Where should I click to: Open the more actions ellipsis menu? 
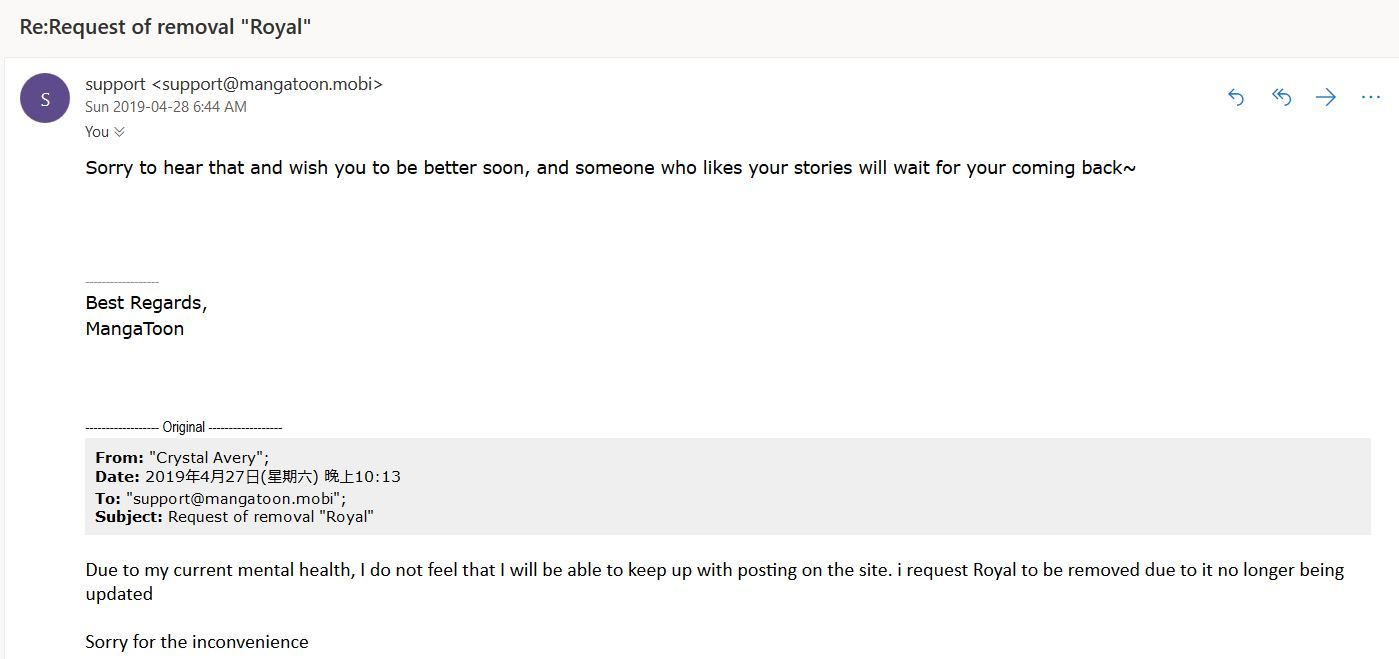pos(1370,97)
